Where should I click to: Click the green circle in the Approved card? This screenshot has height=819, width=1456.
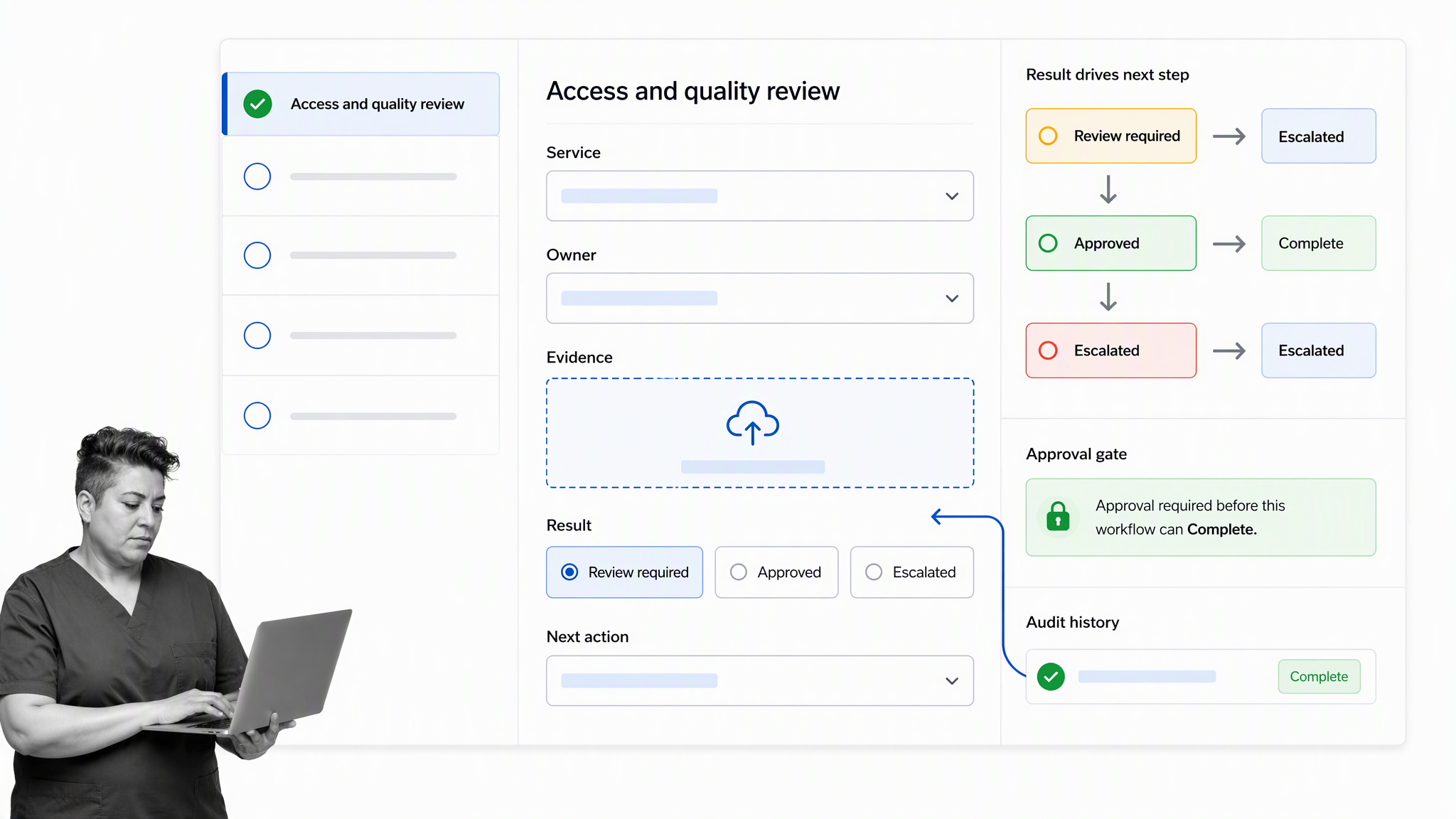[x=1048, y=243]
